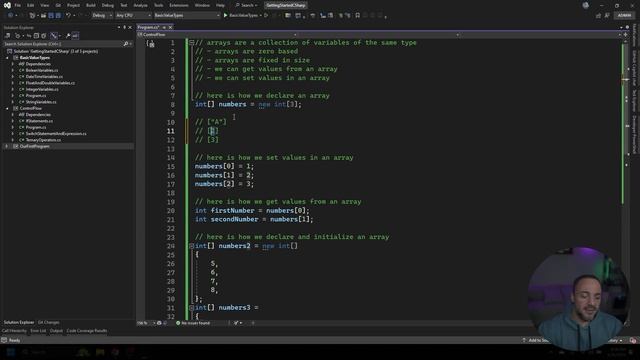Screen dimensions: 640x360
Task: Open the ControlFlow navigation dropdown
Action: (x=216, y=35)
